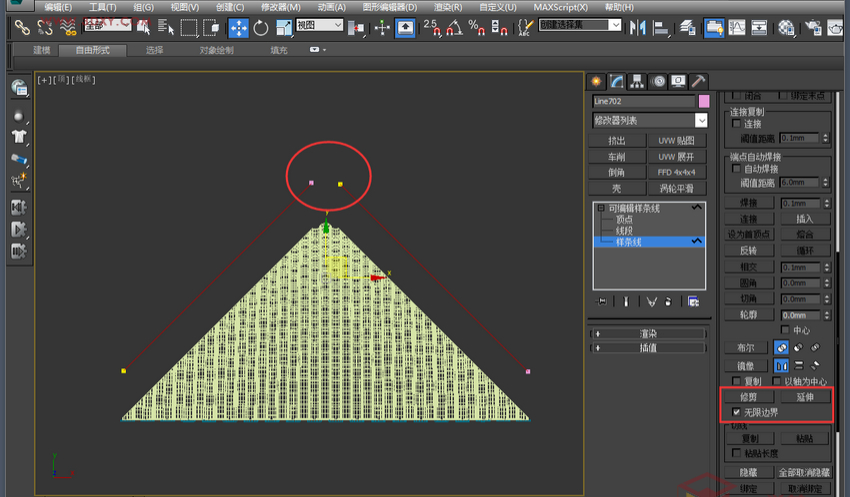Click the Configure Modifier Sets icon
Screen dimensions: 850x497
tap(693, 301)
